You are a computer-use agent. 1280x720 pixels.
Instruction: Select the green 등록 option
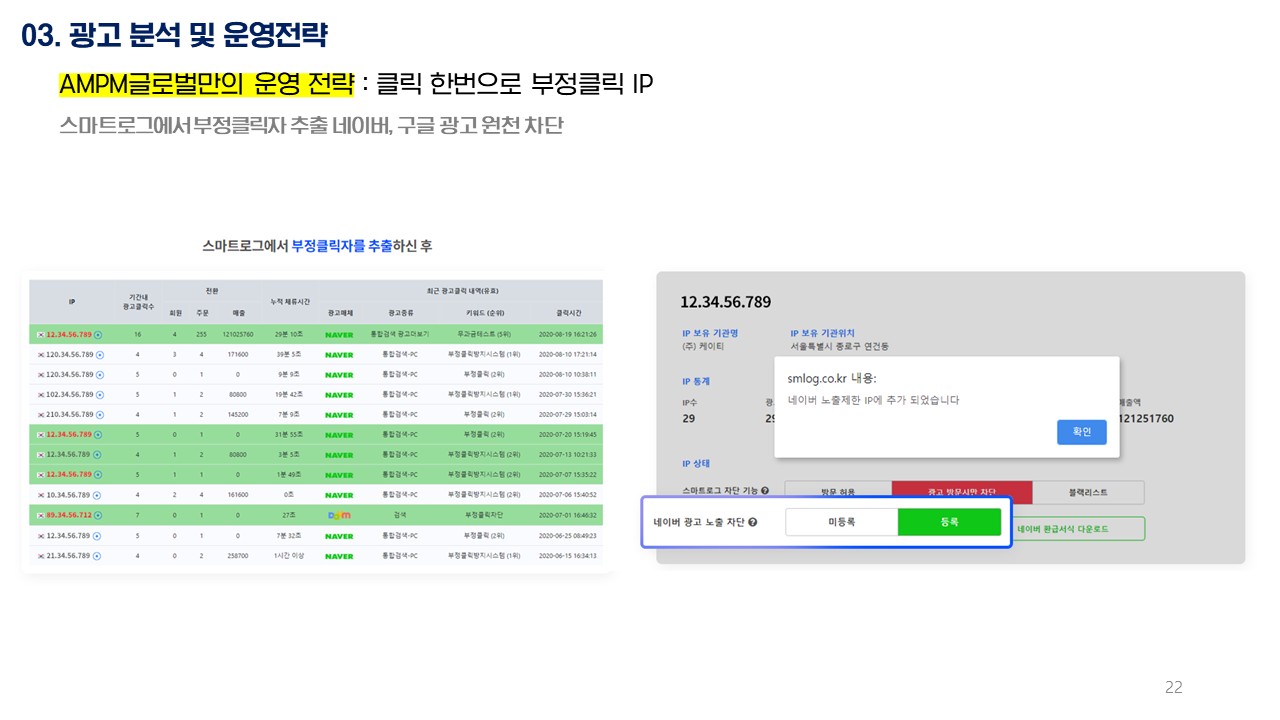point(949,522)
